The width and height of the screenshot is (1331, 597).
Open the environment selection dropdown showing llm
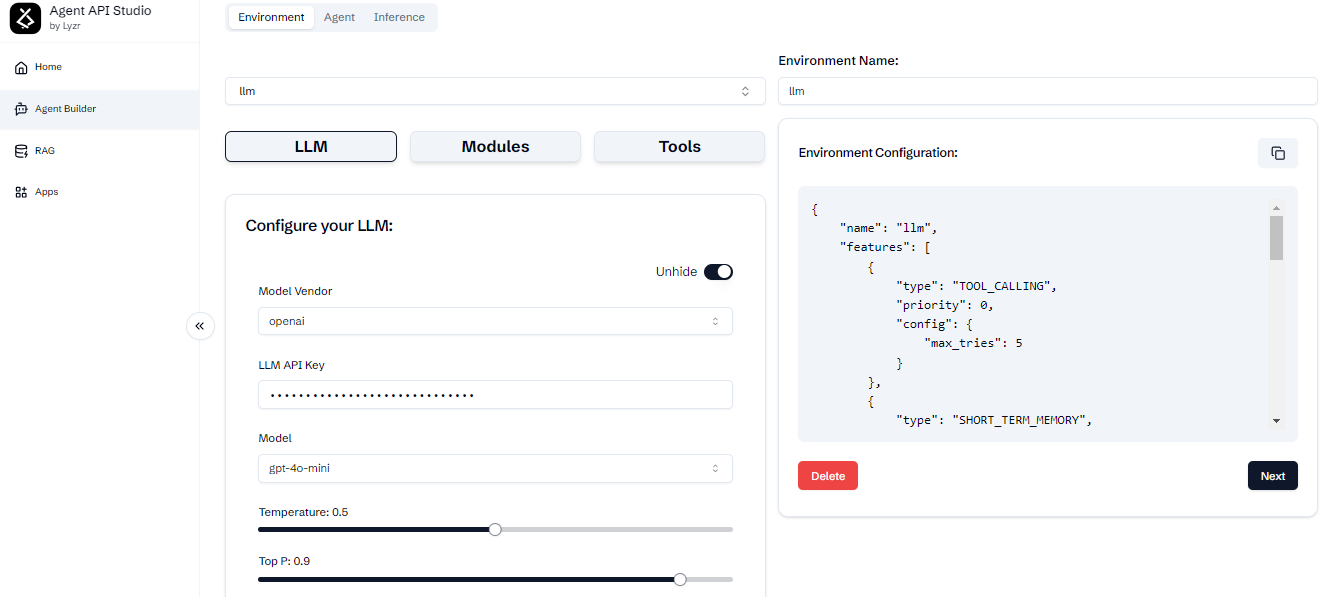[x=495, y=90]
